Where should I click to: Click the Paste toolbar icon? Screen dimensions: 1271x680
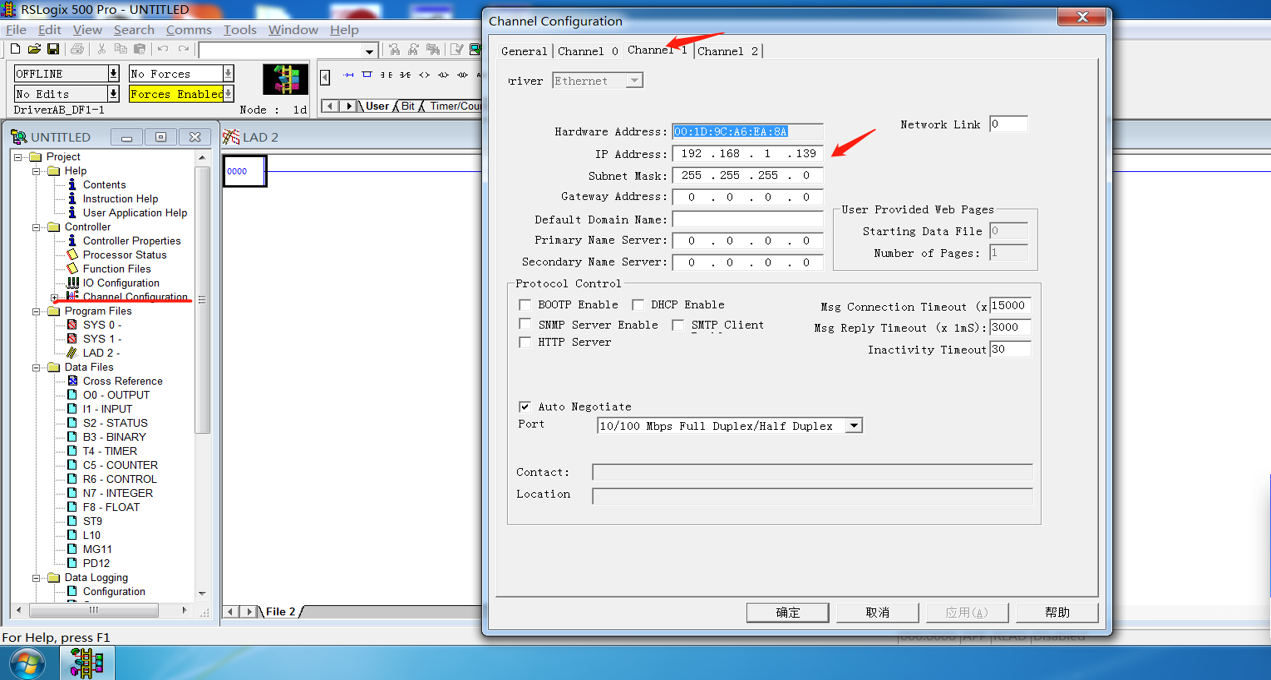click(x=139, y=49)
